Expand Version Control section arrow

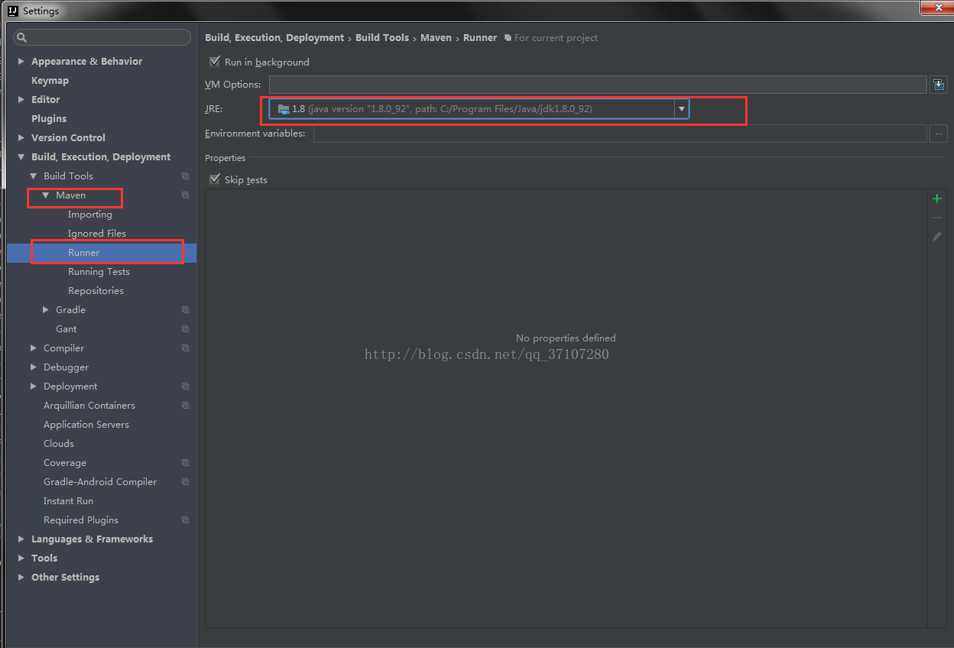[21, 138]
